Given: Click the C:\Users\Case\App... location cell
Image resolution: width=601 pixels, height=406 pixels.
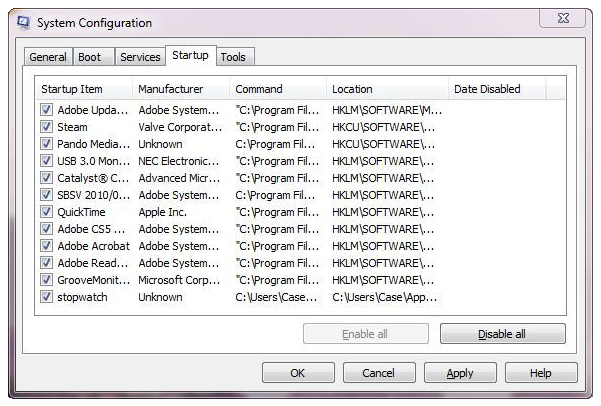Looking at the screenshot, I should (x=384, y=297).
